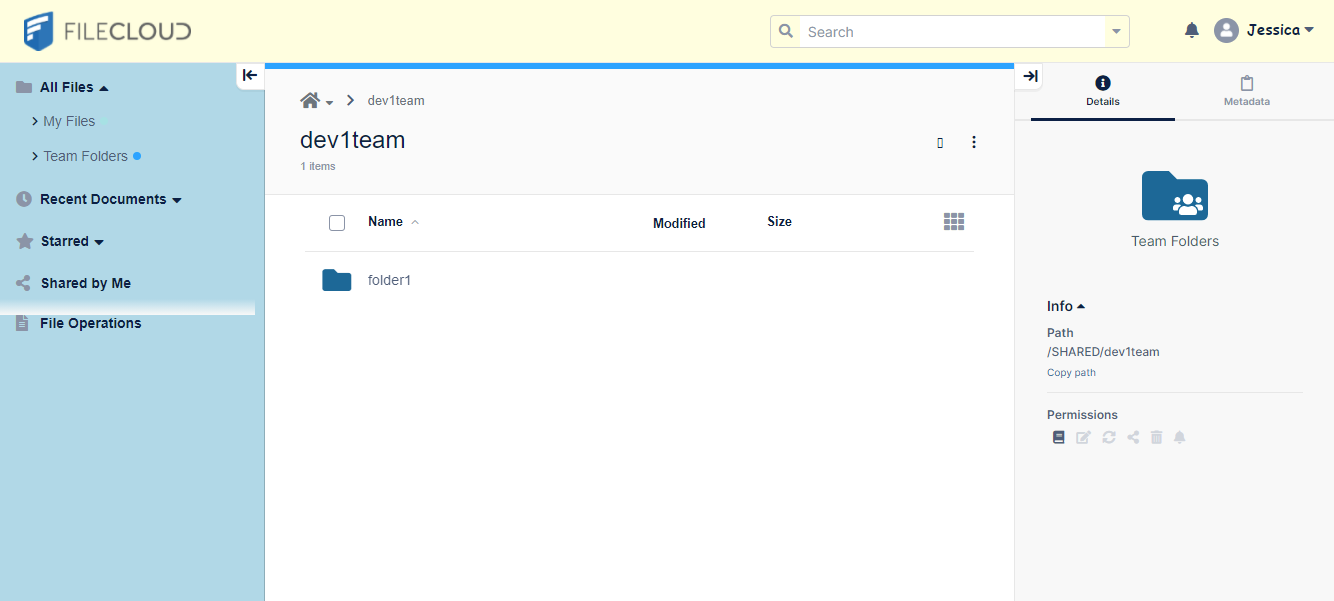
Task: Click the notification bell in the header
Action: tap(1191, 31)
